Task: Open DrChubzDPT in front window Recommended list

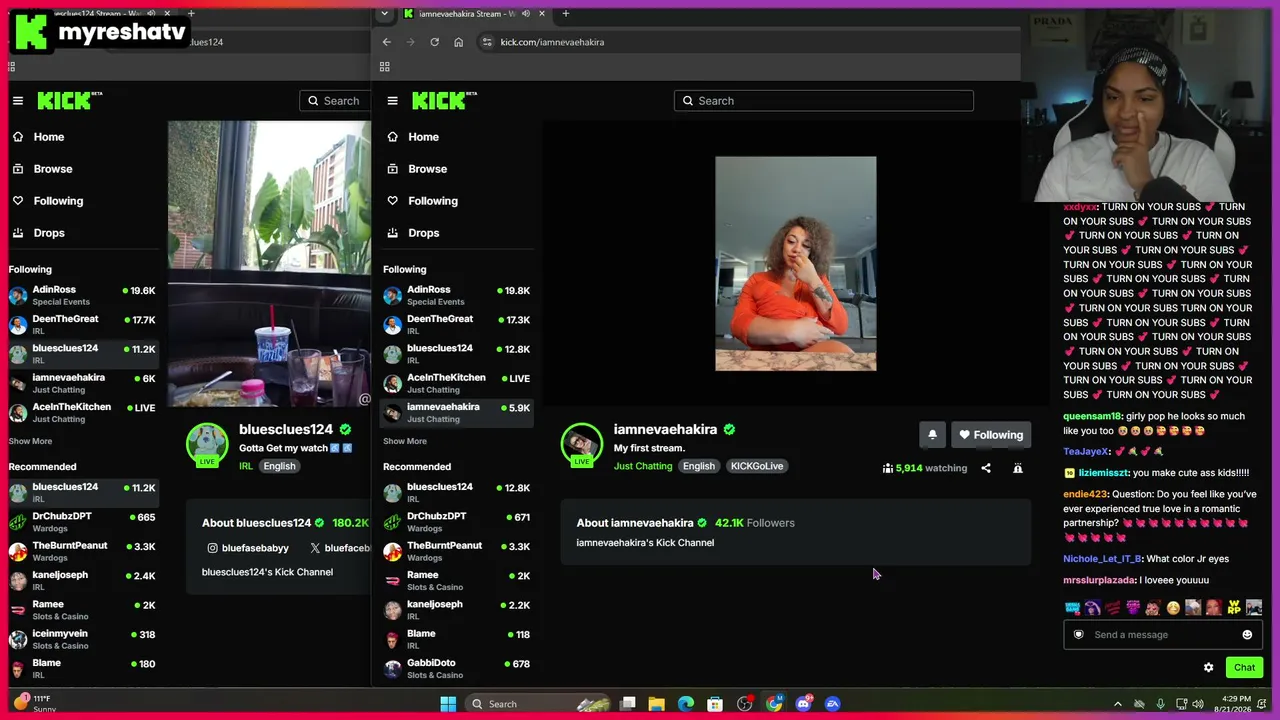Action: pos(457,522)
